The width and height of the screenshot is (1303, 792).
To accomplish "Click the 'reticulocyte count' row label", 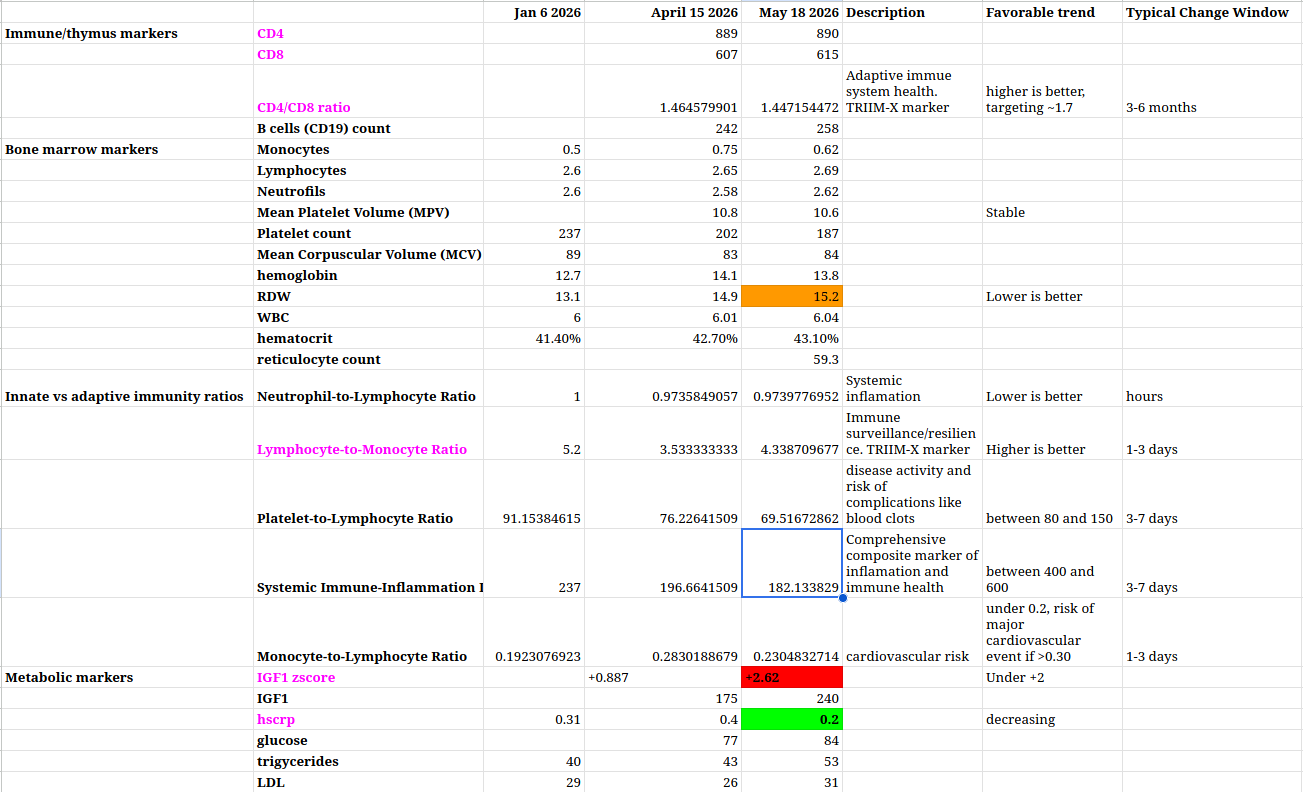I will point(368,359).
